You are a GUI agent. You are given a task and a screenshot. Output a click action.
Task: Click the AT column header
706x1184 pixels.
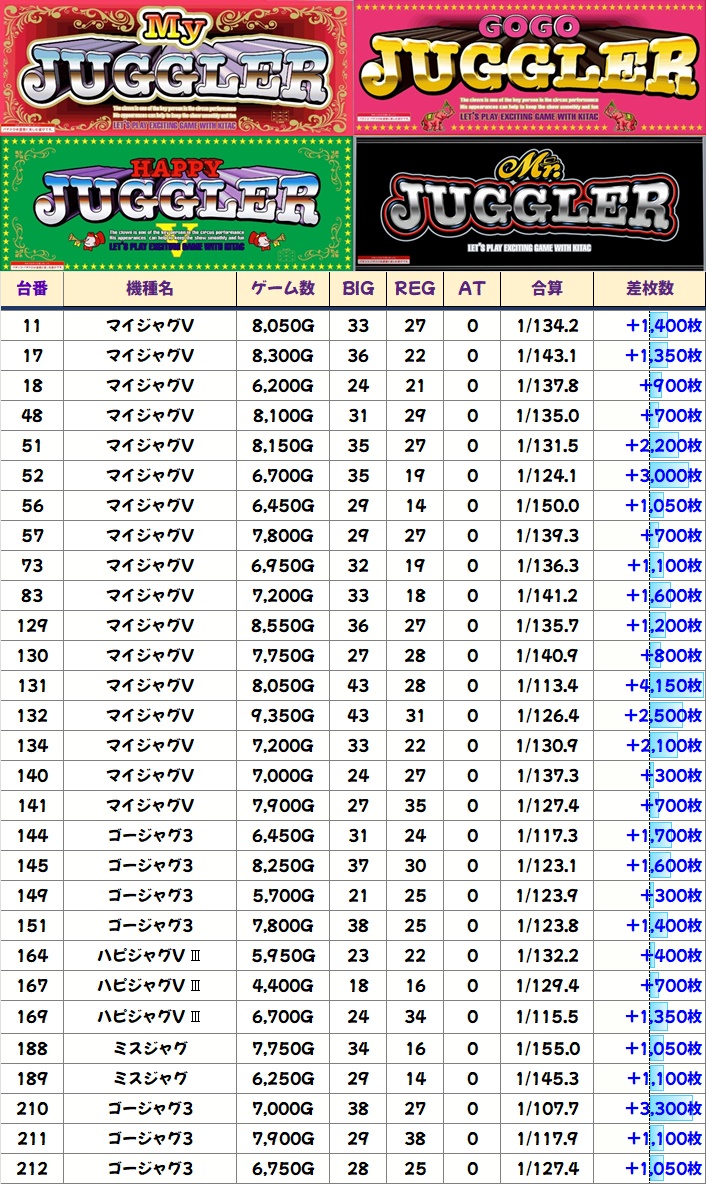tap(472, 288)
